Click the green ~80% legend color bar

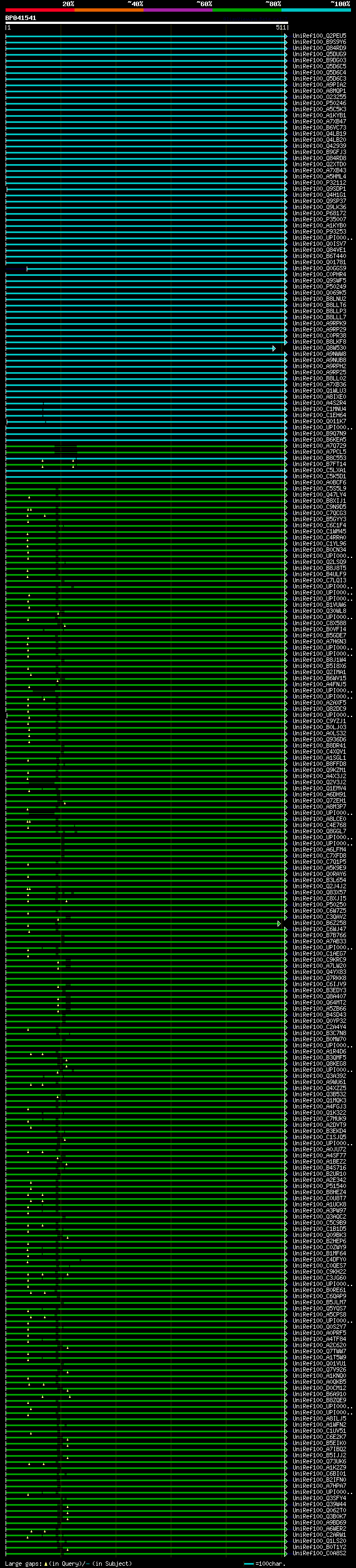247,10
